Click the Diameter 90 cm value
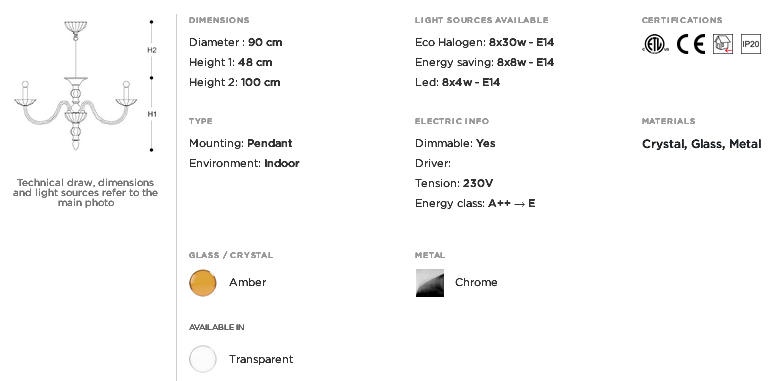The height and width of the screenshot is (381, 778). pyautogui.click(x=236, y=42)
